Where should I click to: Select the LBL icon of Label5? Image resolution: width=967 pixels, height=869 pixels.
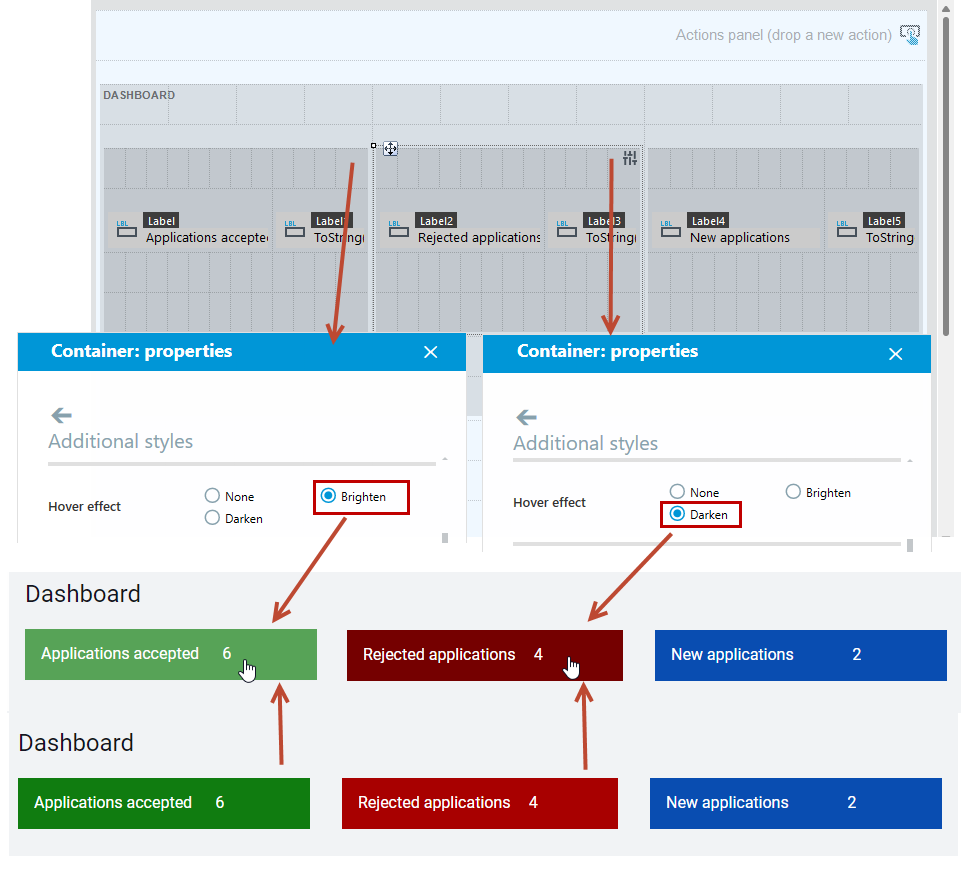pyautogui.click(x=847, y=229)
